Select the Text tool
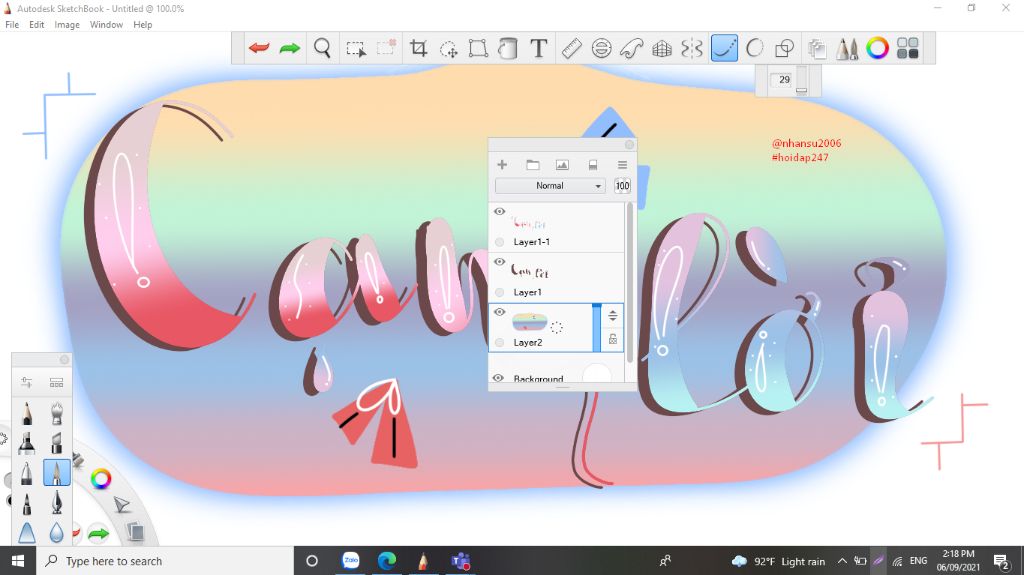Viewport: 1024px width, 575px height. 539,48
